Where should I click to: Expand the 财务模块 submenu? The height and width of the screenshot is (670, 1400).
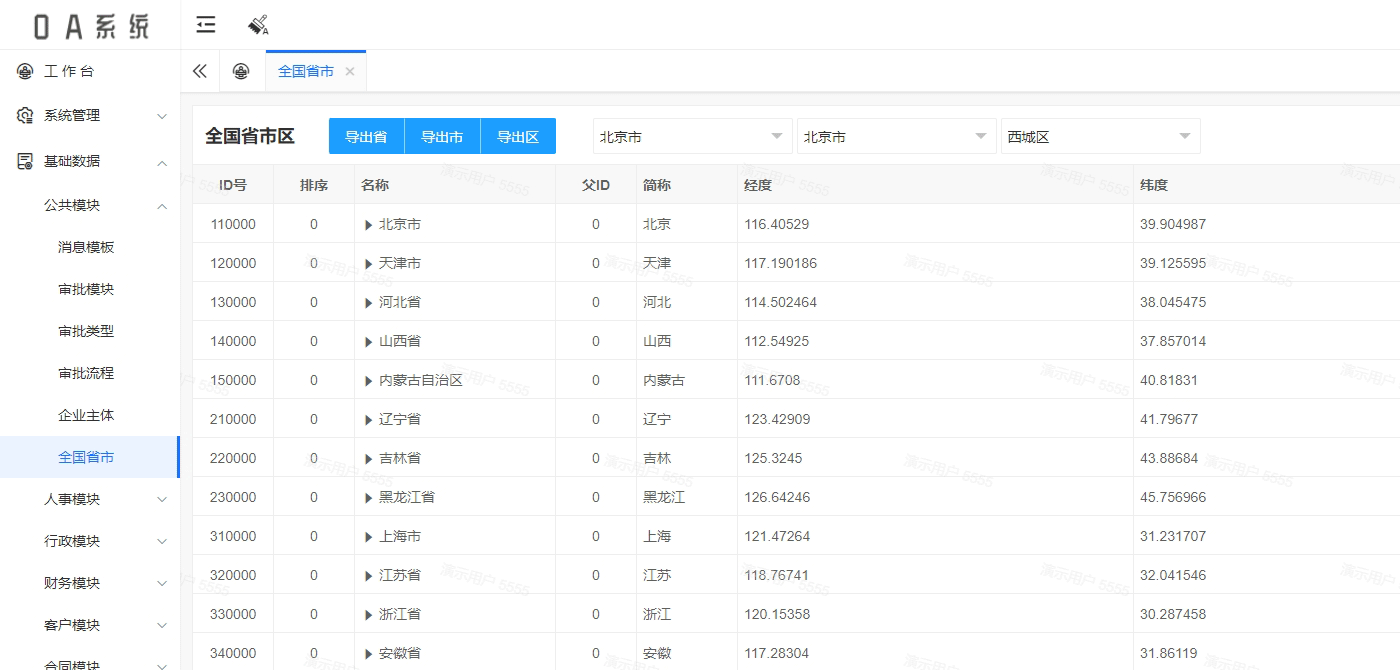tap(90, 583)
